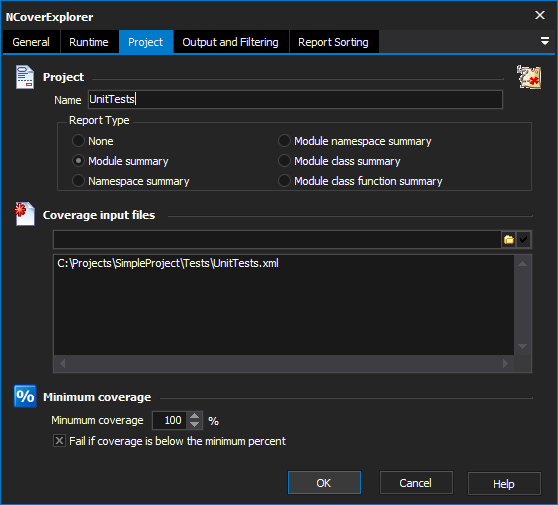
Task: Click the Coverage input files page icon
Action: (x=25, y=214)
